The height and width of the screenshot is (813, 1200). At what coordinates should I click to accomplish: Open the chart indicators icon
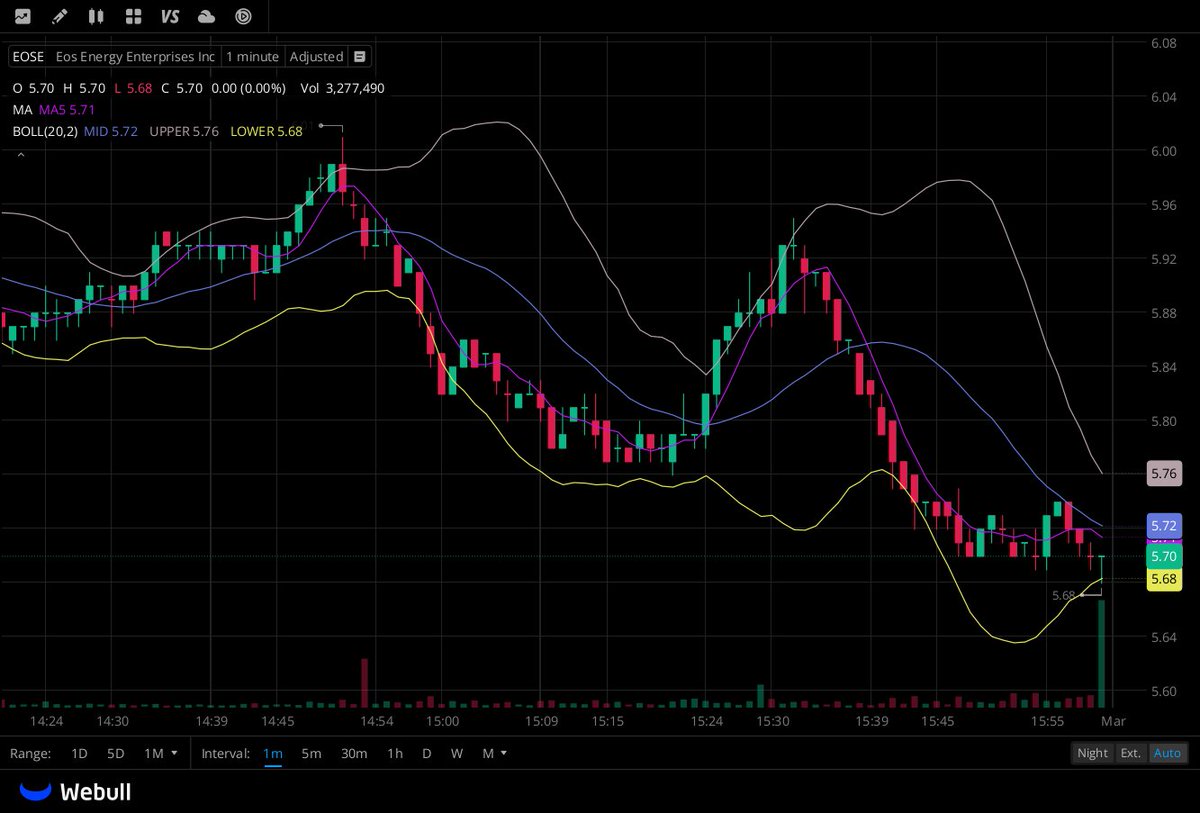(x=23, y=16)
